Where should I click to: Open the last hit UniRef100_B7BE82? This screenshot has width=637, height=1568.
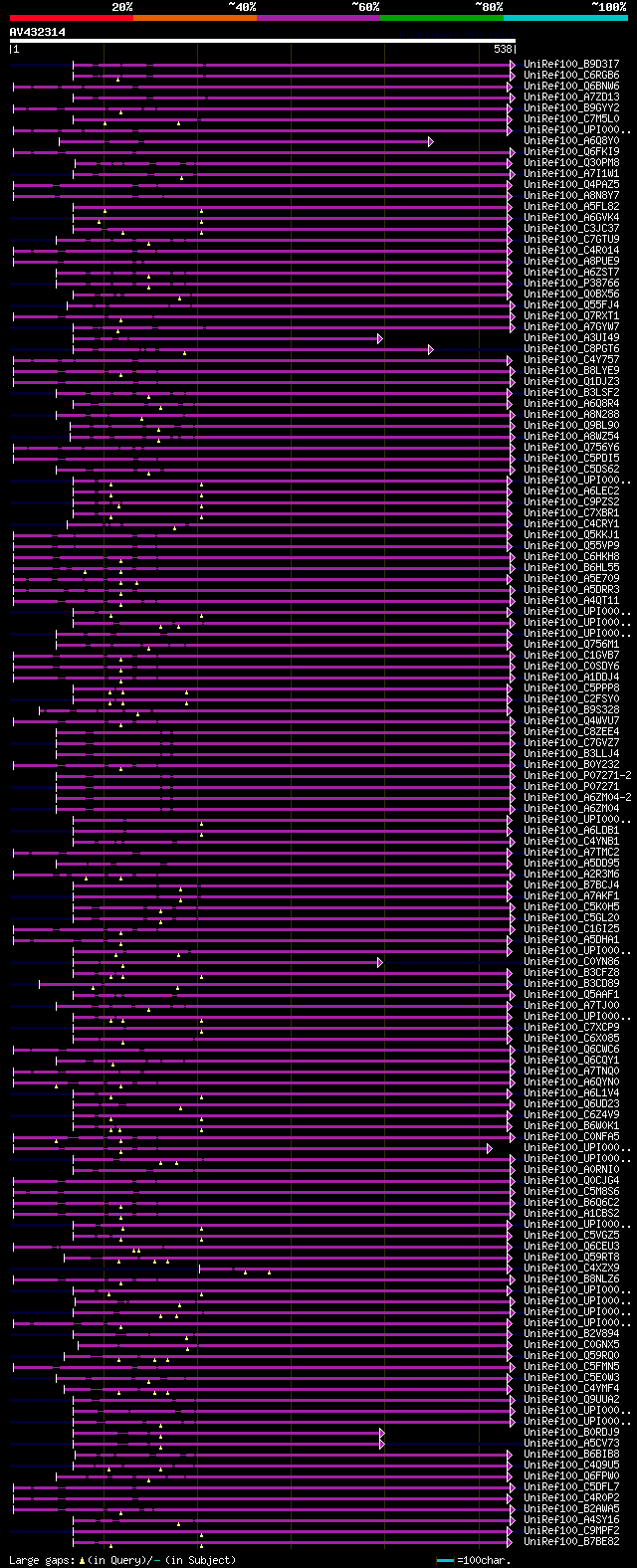571,1541
